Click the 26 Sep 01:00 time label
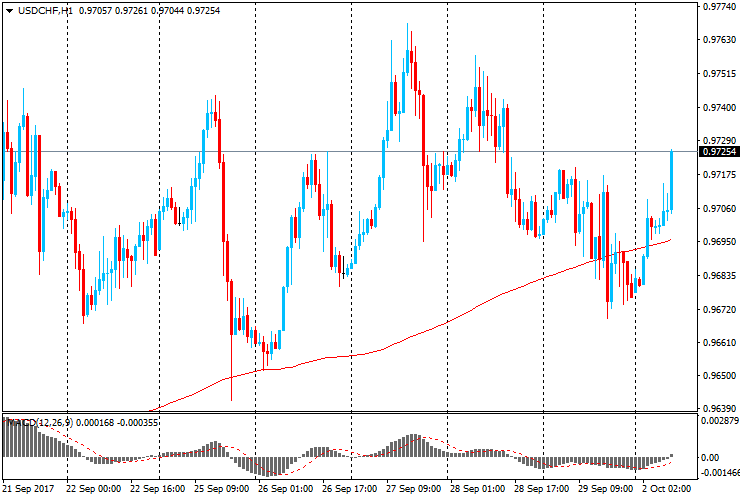The image size is (740, 500). coord(286,488)
